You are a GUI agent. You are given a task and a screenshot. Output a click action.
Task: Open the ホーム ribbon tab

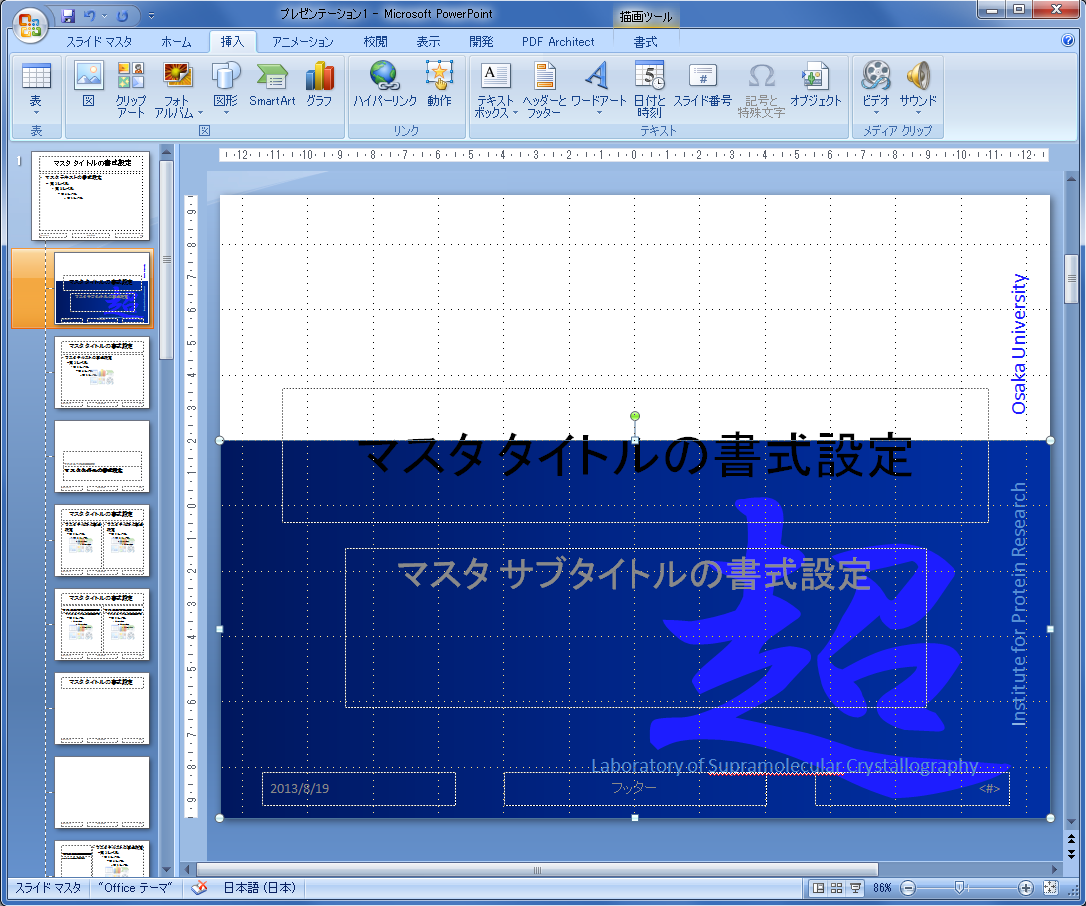[176, 42]
